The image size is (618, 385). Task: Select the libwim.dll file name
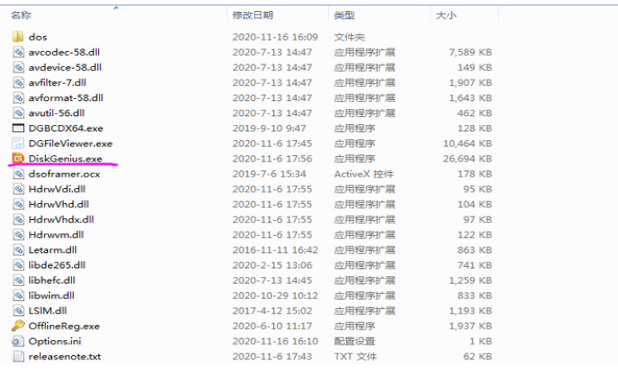tap(51, 296)
